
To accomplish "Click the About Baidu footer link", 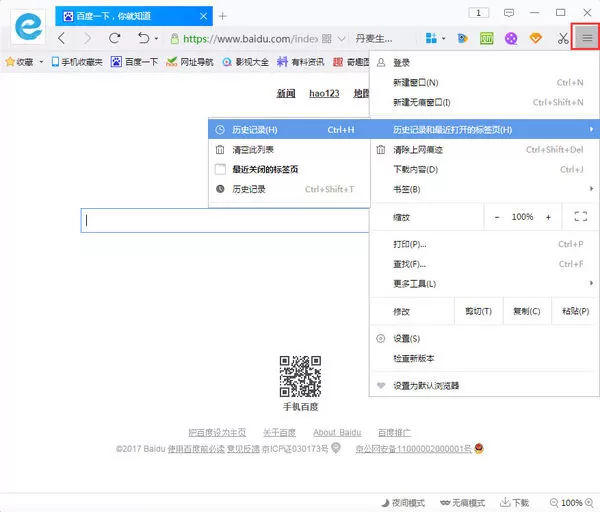I will pyautogui.click(x=337, y=432).
